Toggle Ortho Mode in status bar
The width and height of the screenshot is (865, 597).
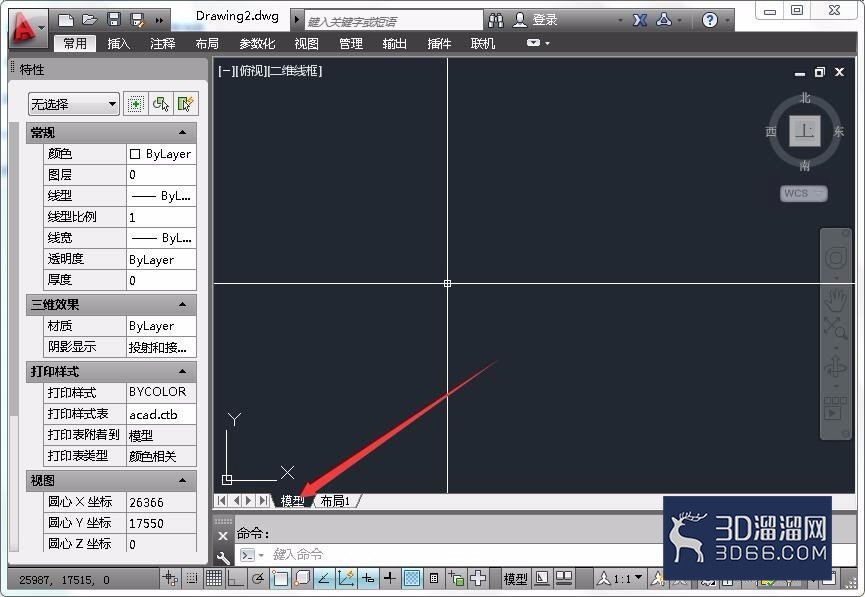236,579
